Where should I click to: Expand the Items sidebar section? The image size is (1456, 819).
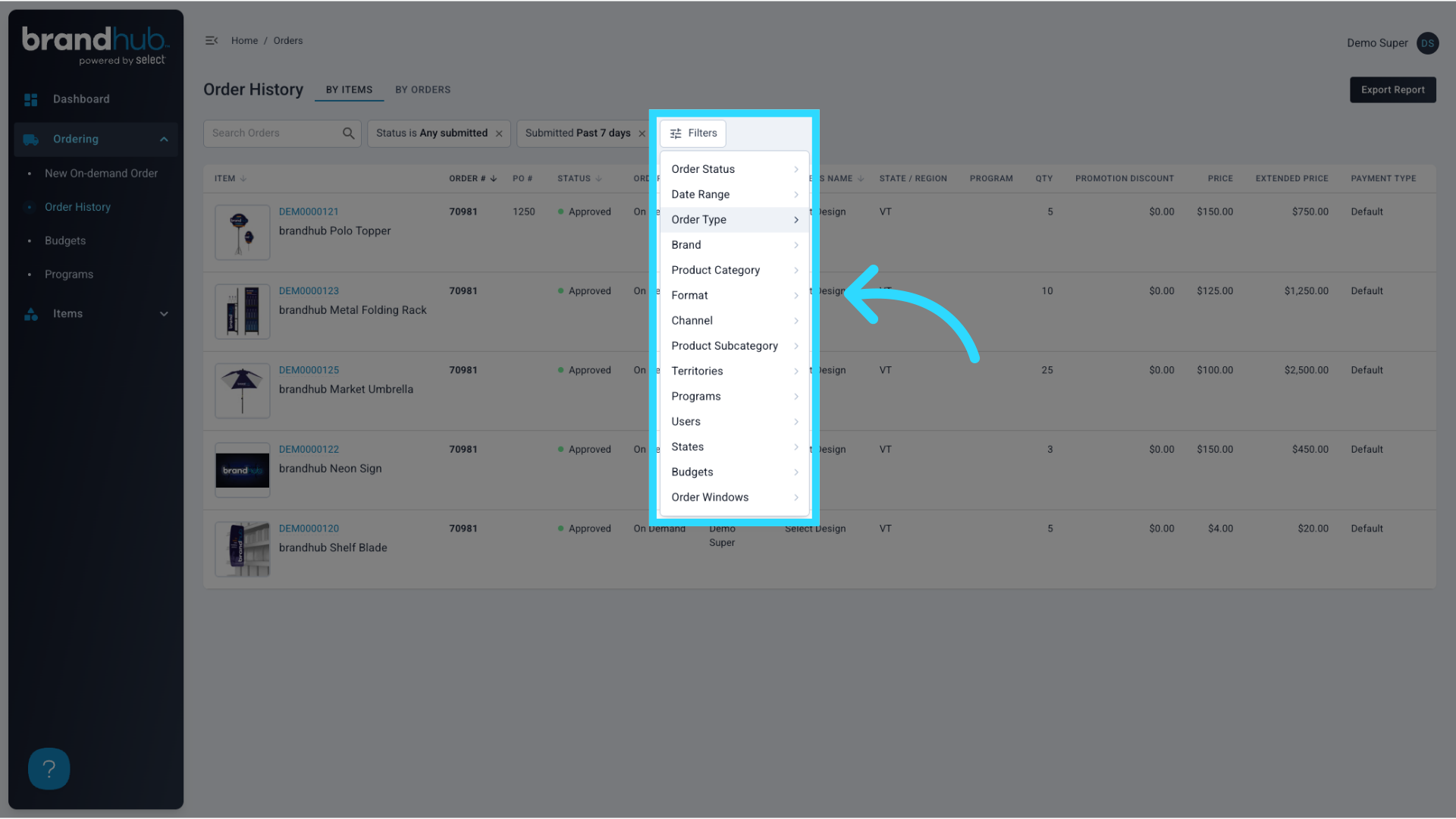tap(164, 314)
